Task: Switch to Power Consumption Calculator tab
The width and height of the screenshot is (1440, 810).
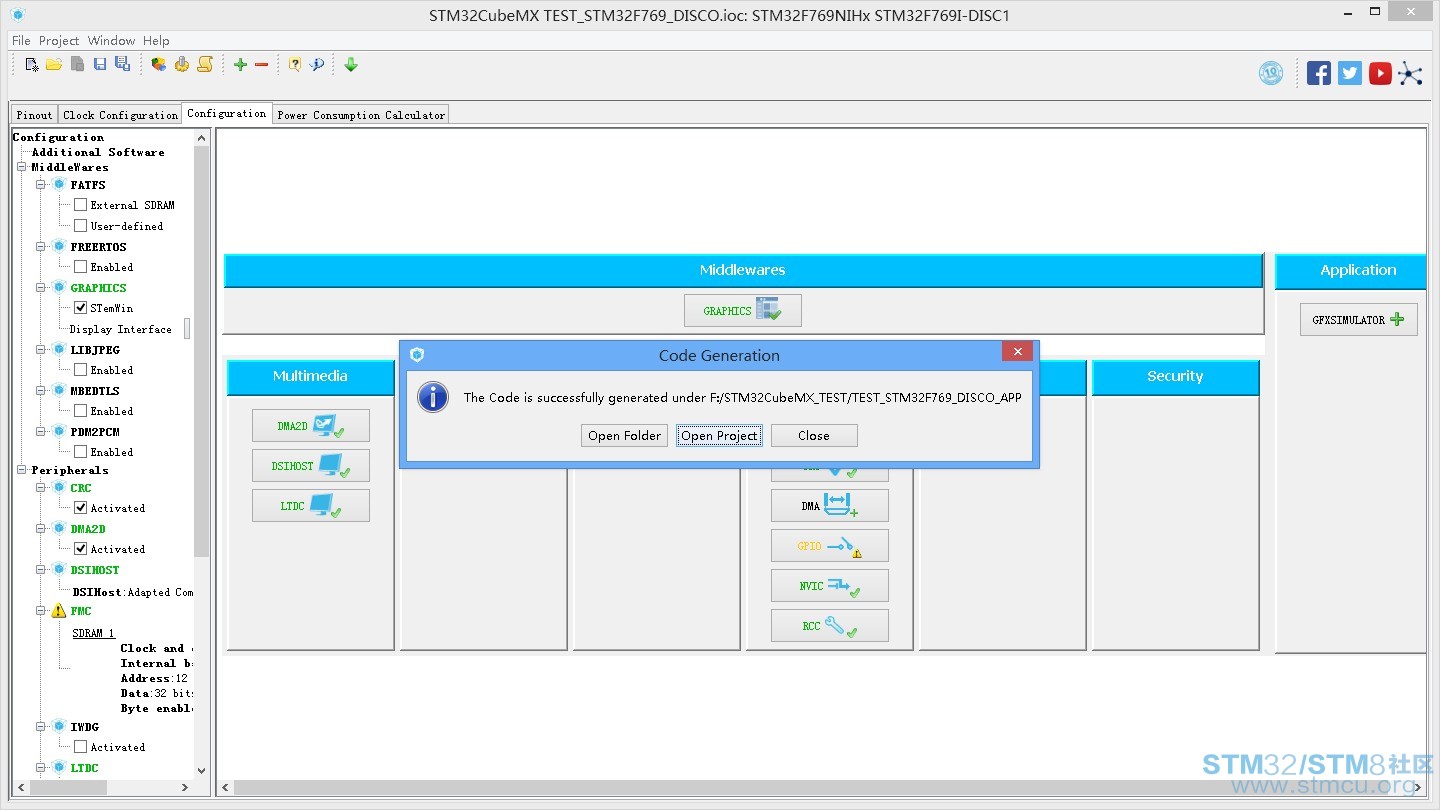Action: [361, 115]
